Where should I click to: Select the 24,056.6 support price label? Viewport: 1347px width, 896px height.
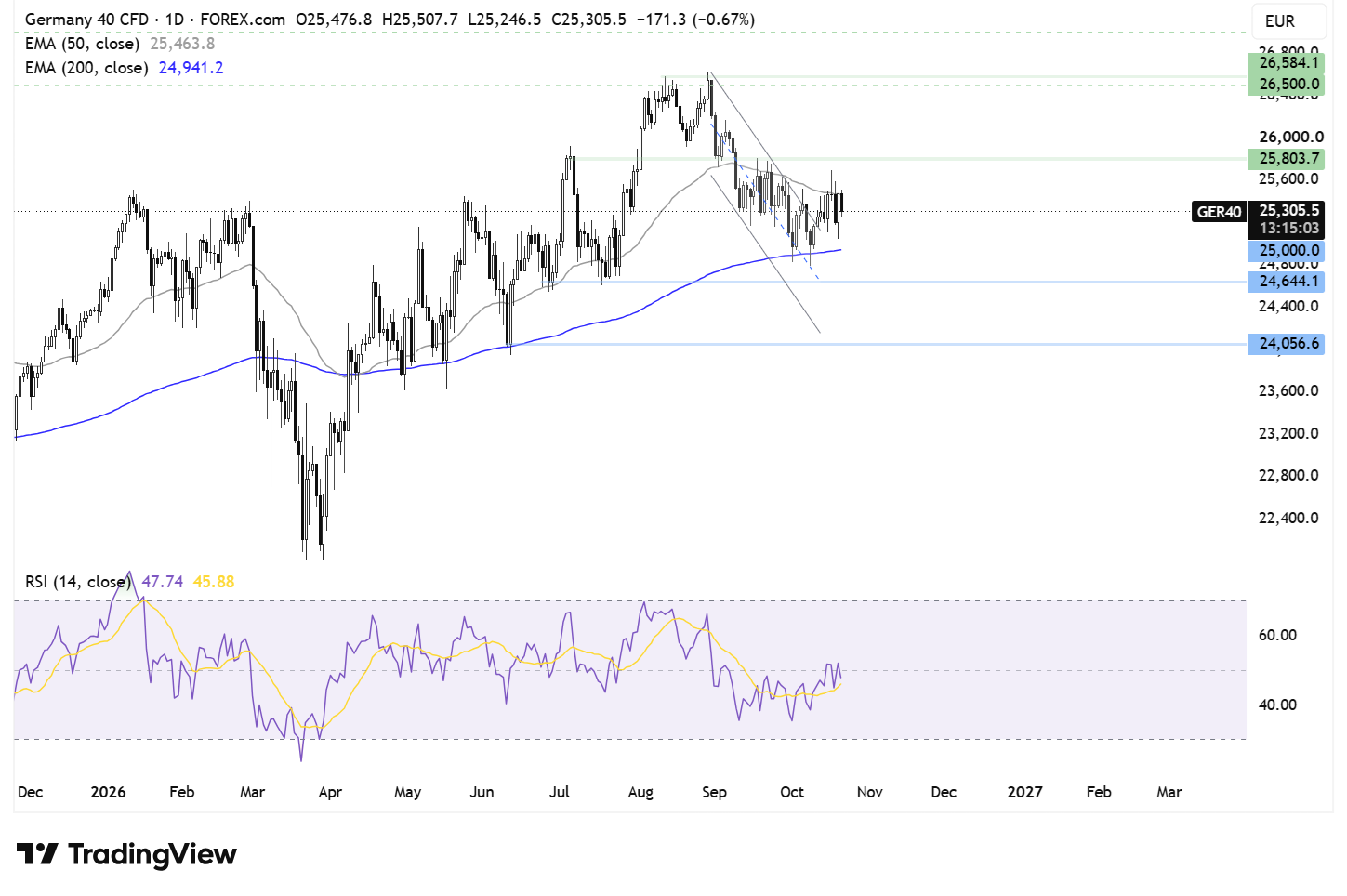tap(1287, 344)
